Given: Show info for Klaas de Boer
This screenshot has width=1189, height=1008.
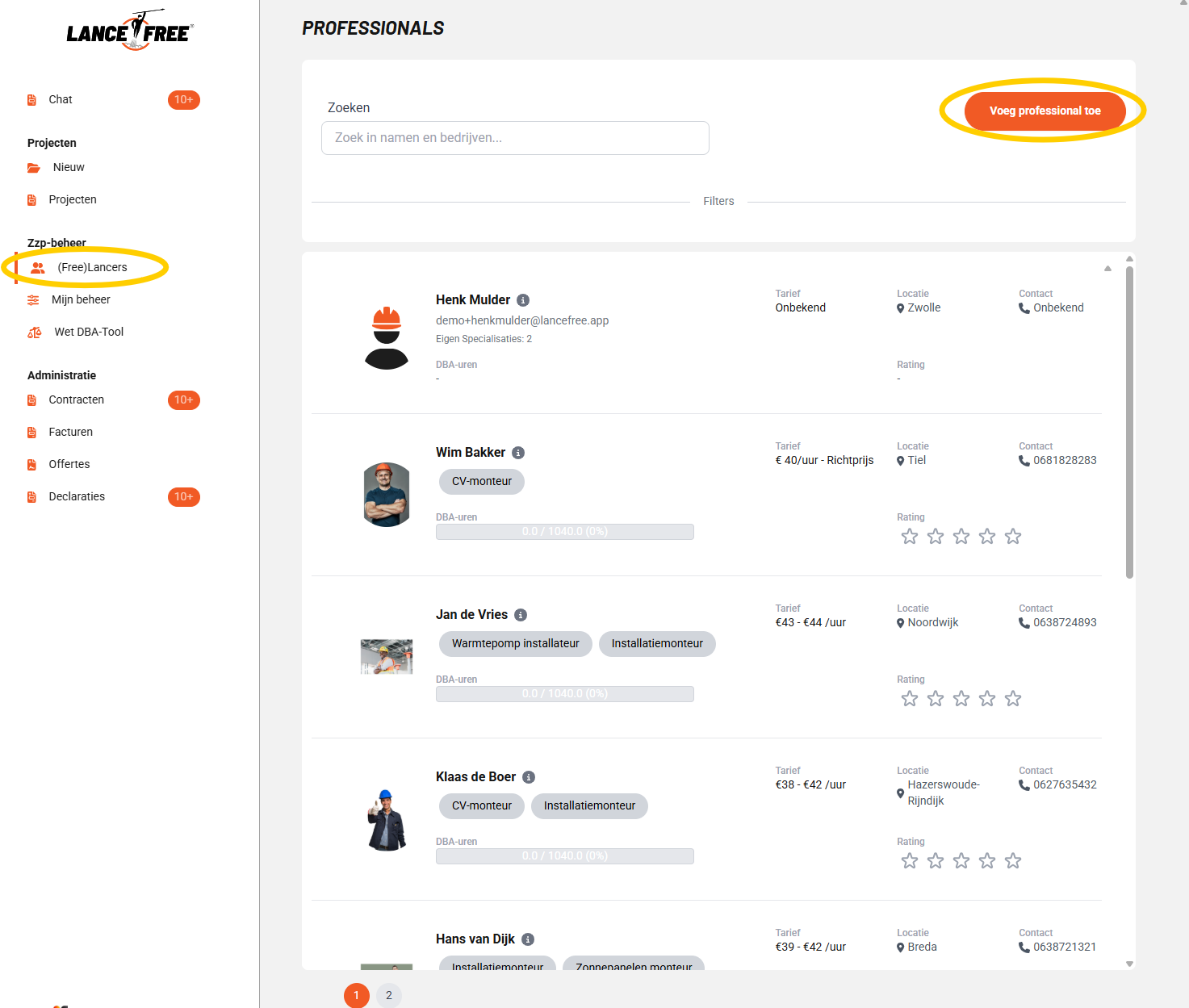Looking at the screenshot, I should pos(529,777).
